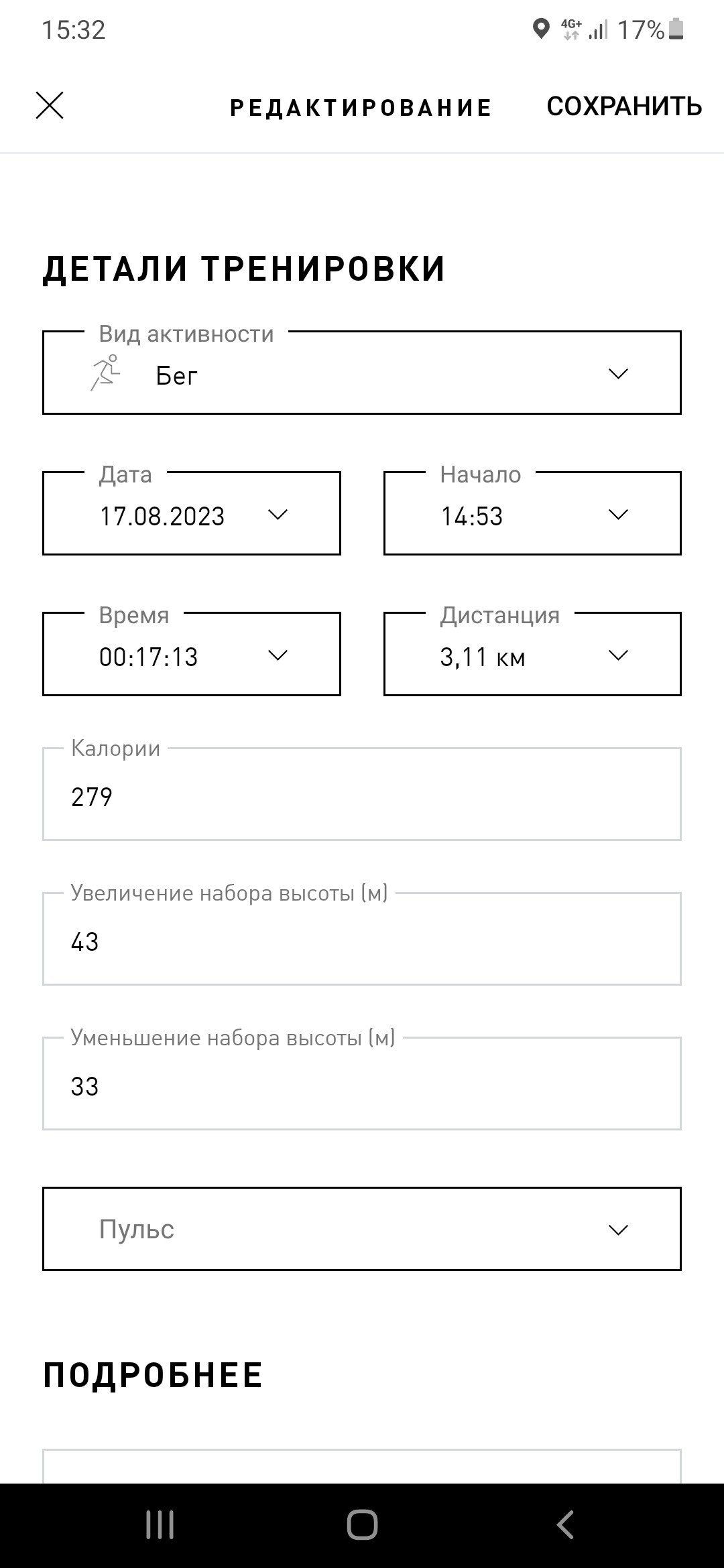Tap the mobile signal strength icon
The width and height of the screenshot is (724, 1568).
598,29
